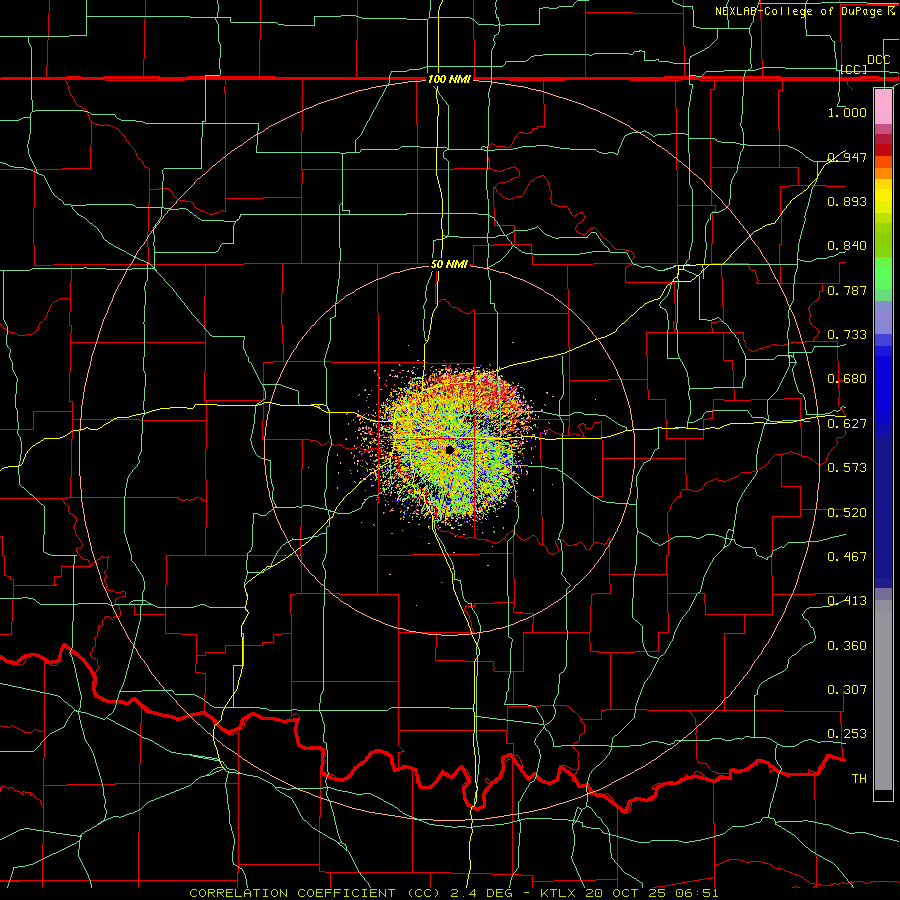Click the Correlation Coefficient caption at bottom

[x=453, y=893]
